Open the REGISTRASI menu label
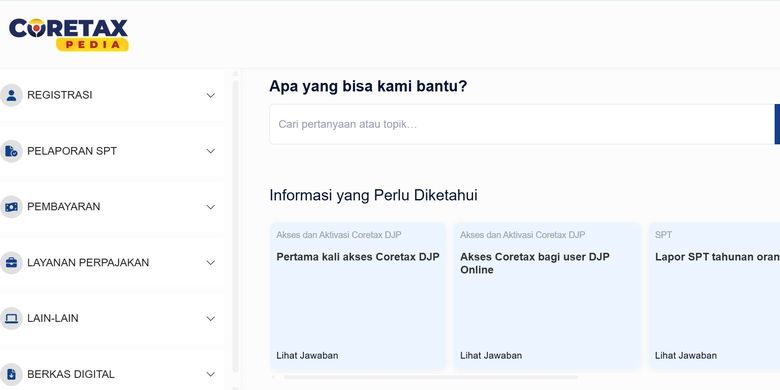The image size is (780, 390). [60, 95]
